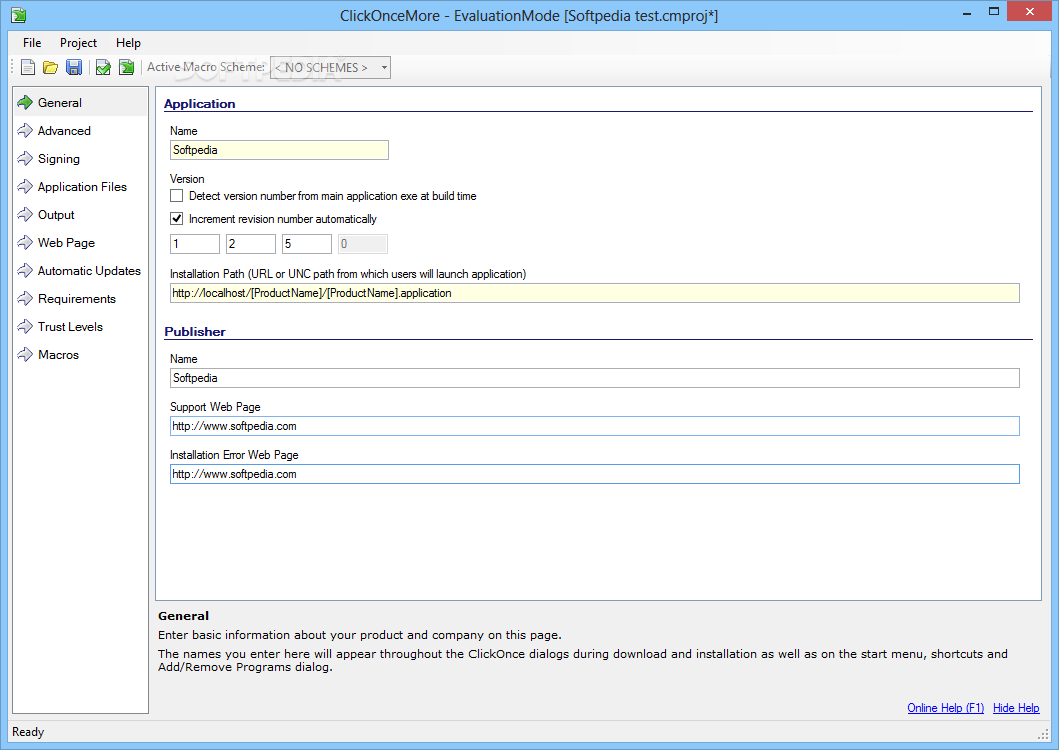
Task: Open the Automatic Updates page
Action: click(x=80, y=271)
